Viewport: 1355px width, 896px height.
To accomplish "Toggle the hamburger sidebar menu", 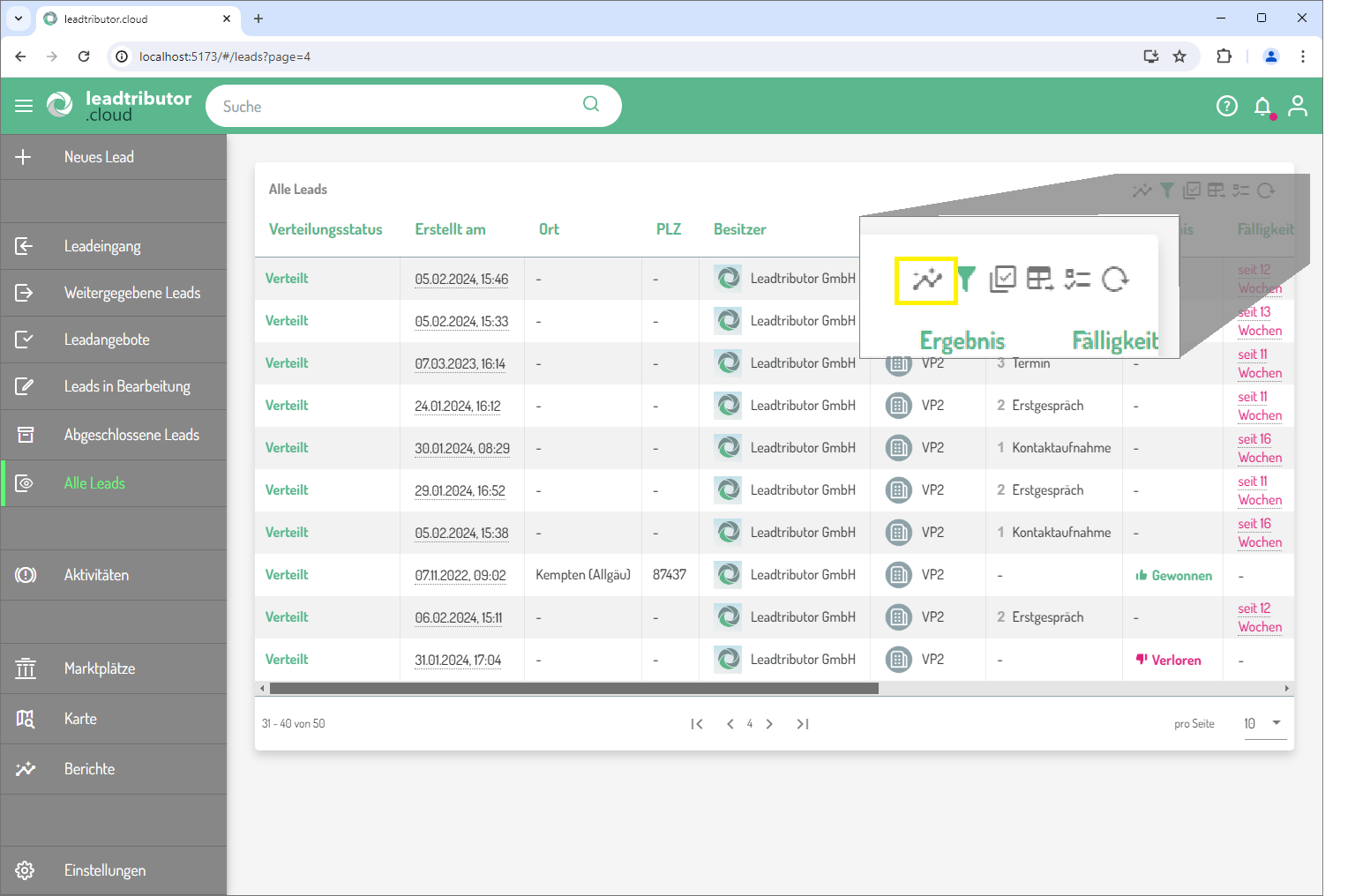I will pyautogui.click(x=24, y=106).
